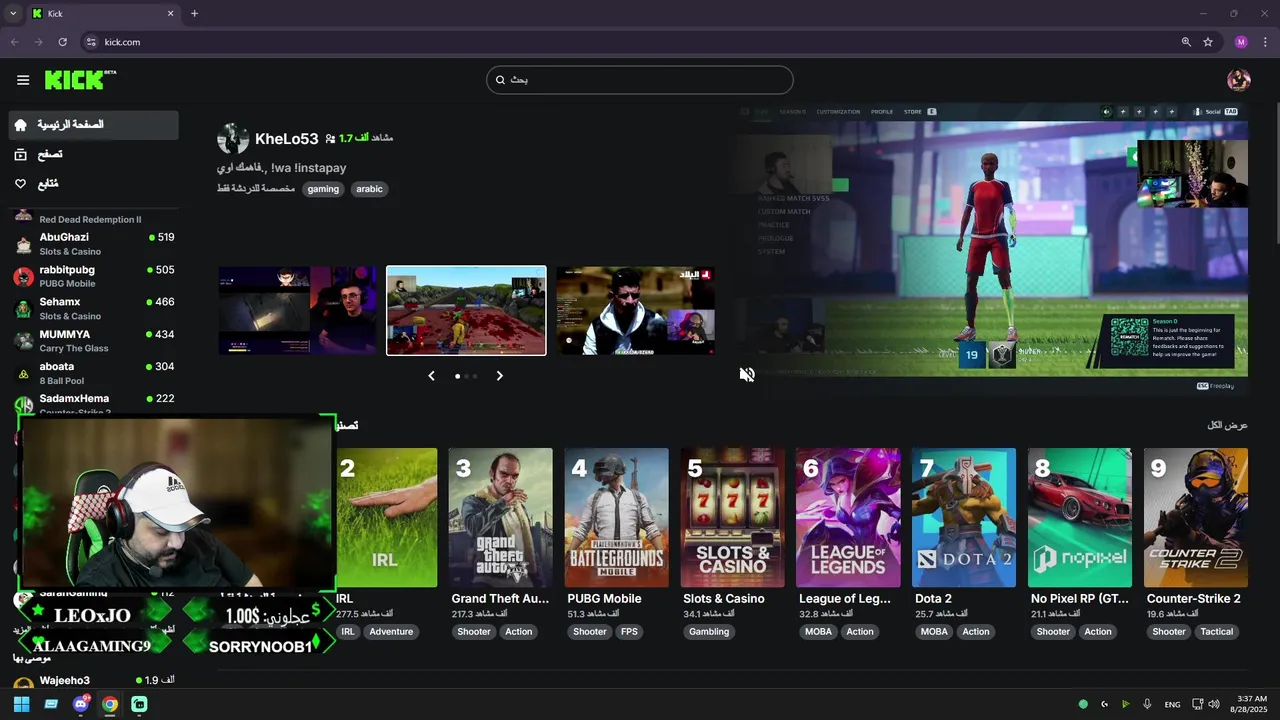Open the Dota 2 category card
This screenshot has width=1280, height=720.
[964, 518]
